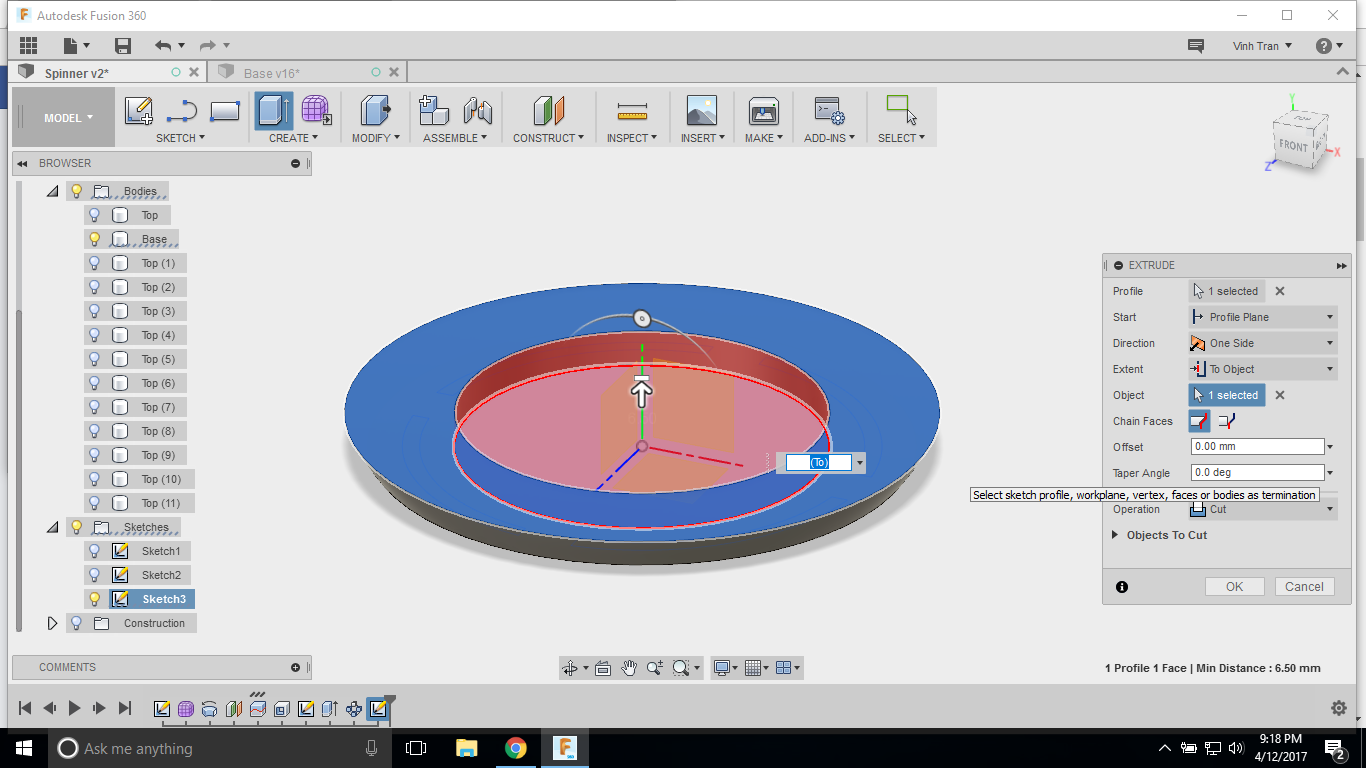Select the Create Sketch tool

click(139, 110)
